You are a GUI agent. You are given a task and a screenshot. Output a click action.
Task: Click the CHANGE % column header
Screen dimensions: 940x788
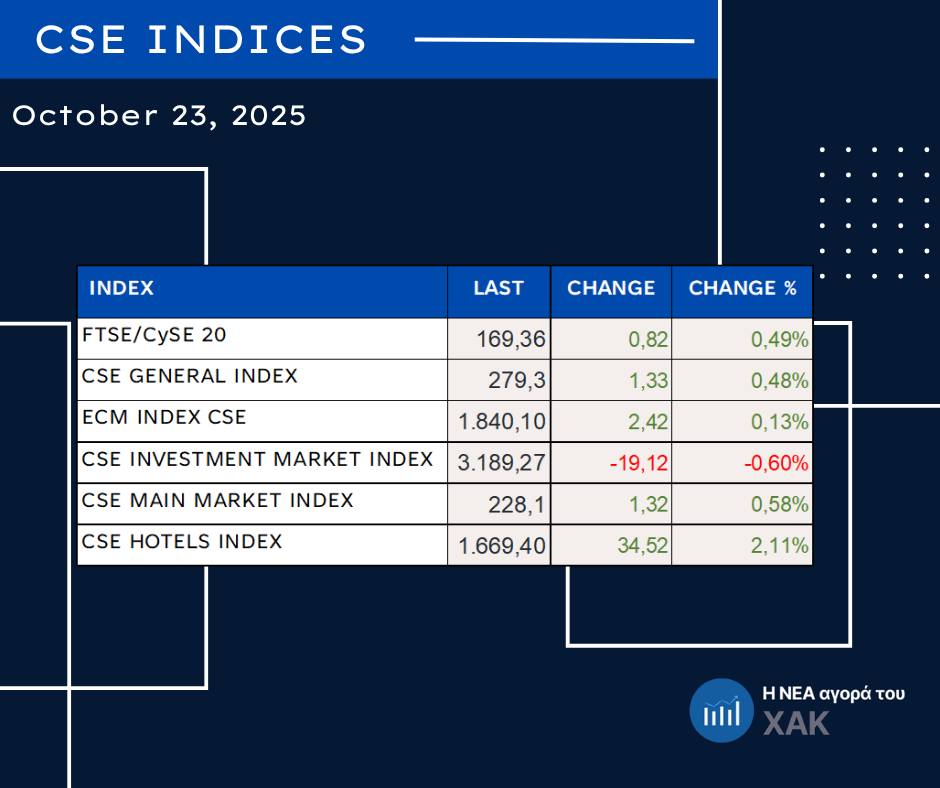(x=742, y=289)
